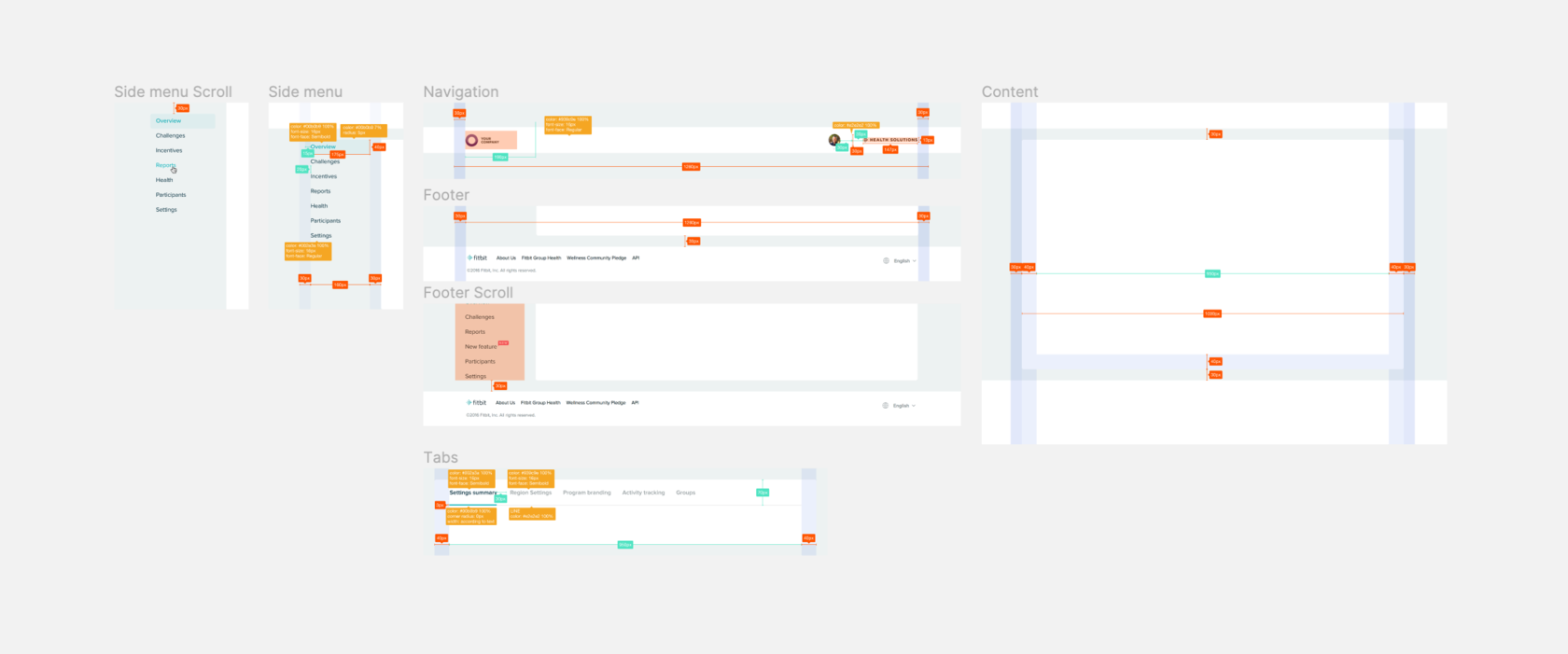Click the user avatar in Navigation bar

[x=834, y=140]
